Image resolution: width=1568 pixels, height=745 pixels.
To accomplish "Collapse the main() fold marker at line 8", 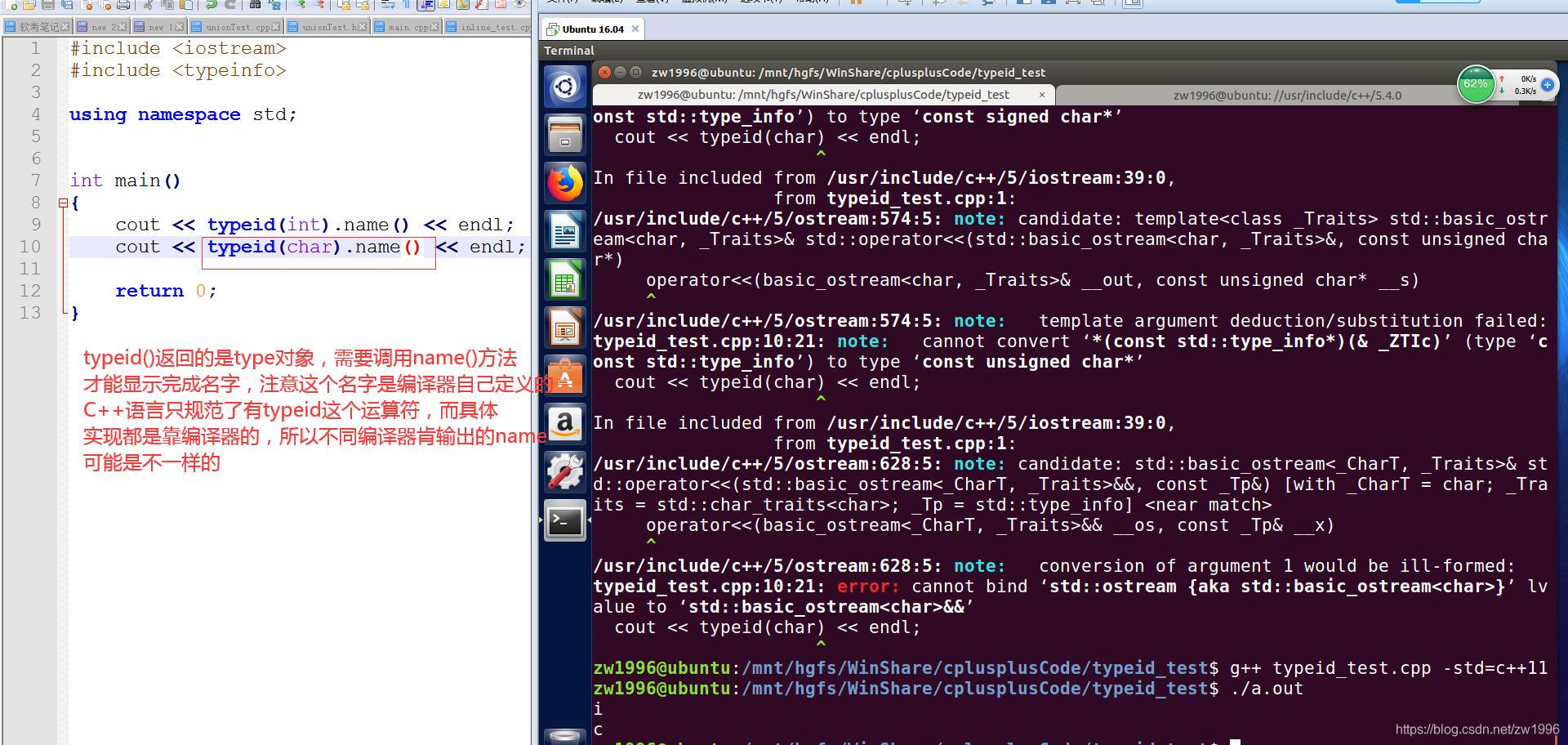I will click(63, 203).
